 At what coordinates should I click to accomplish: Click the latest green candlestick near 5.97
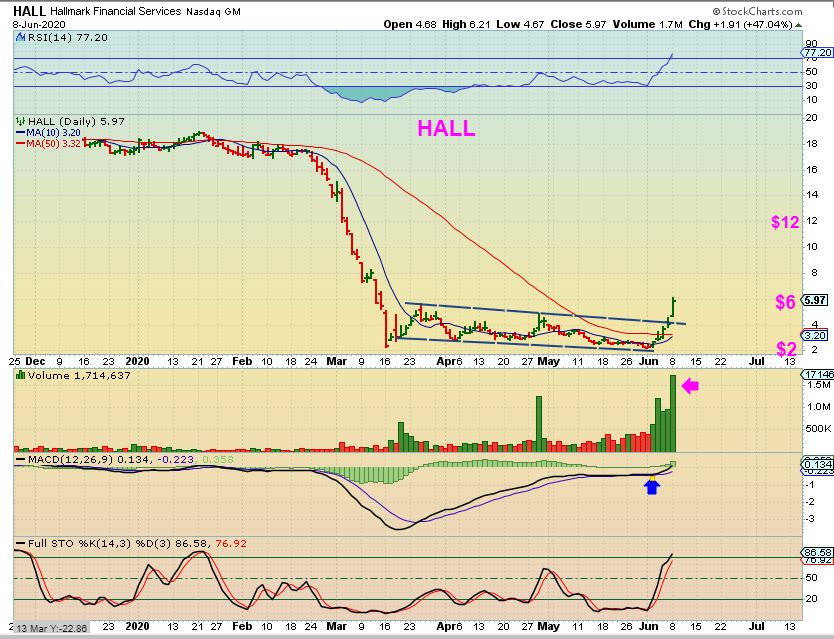[674, 307]
